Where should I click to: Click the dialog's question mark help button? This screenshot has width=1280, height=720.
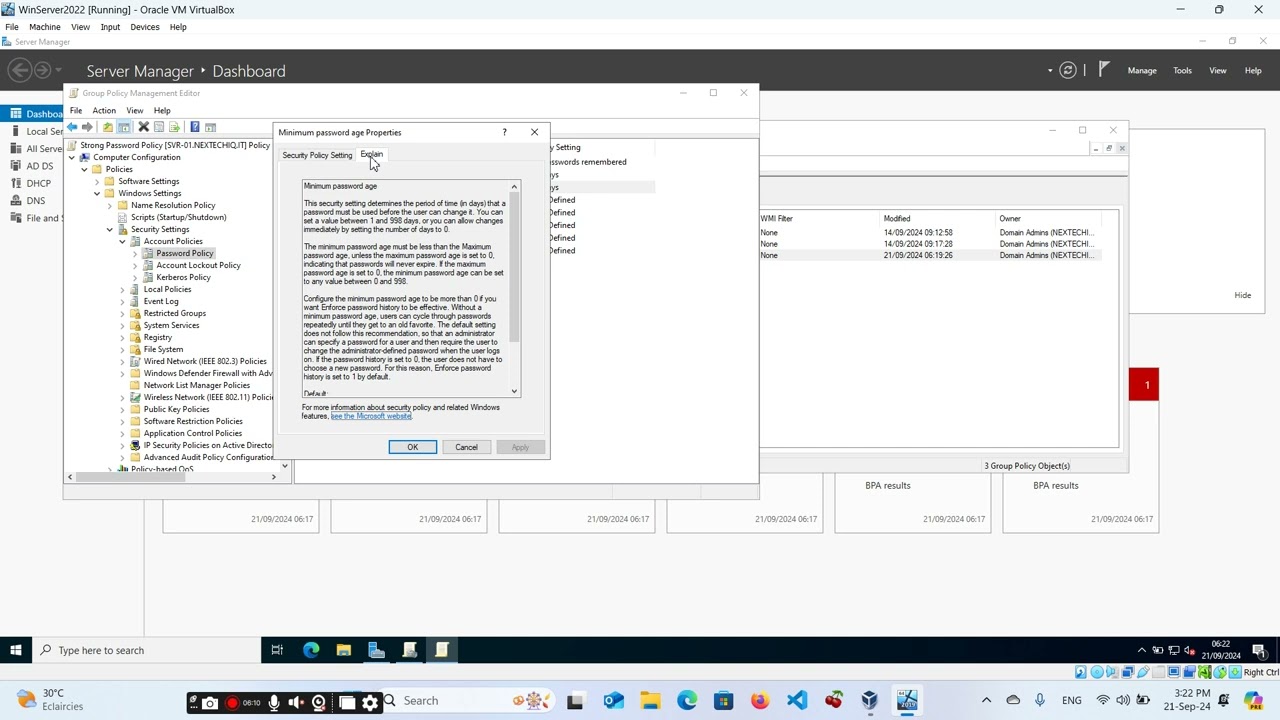tap(504, 132)
